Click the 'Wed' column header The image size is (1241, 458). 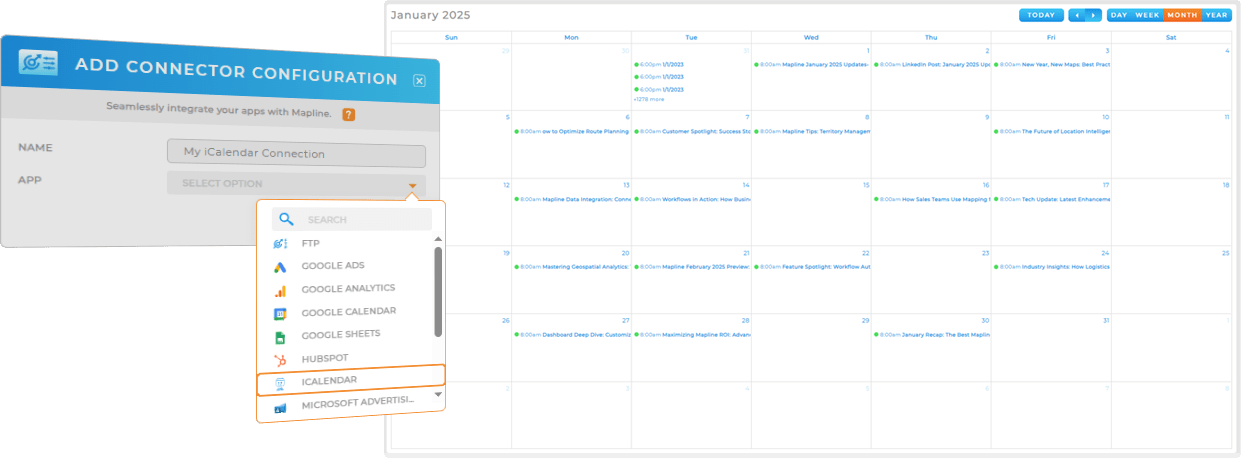(811, 37)
